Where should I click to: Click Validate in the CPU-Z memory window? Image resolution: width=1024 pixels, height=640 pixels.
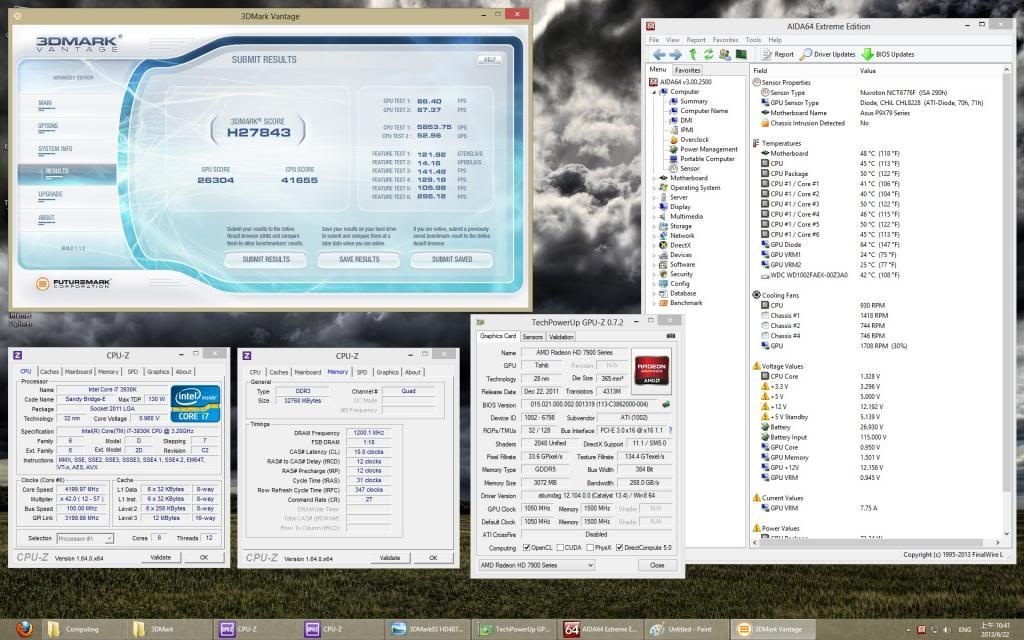(x=390, y=558)
